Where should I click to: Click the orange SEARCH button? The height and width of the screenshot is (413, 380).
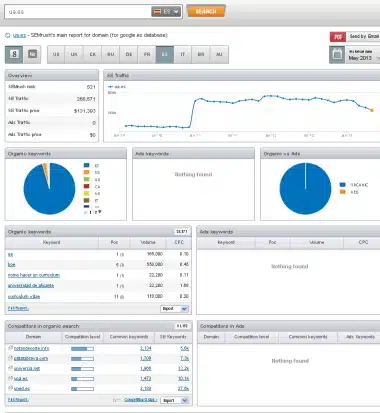point(206,11)
